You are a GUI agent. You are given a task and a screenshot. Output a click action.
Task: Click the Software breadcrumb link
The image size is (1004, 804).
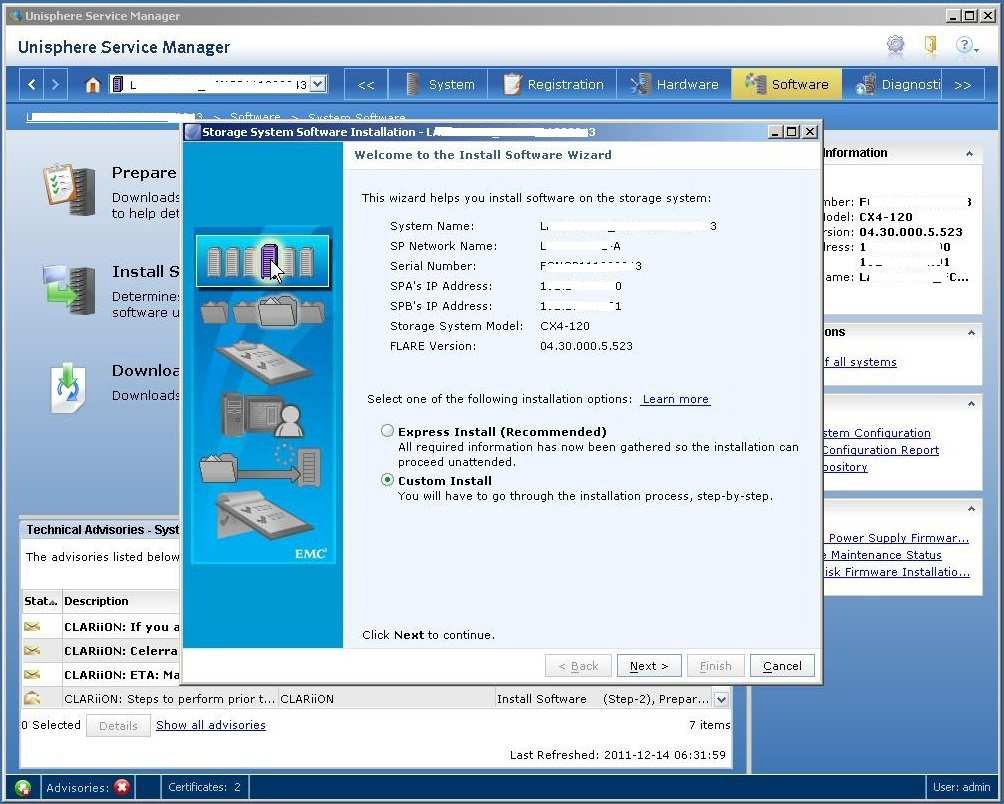[x=255, y=117]
